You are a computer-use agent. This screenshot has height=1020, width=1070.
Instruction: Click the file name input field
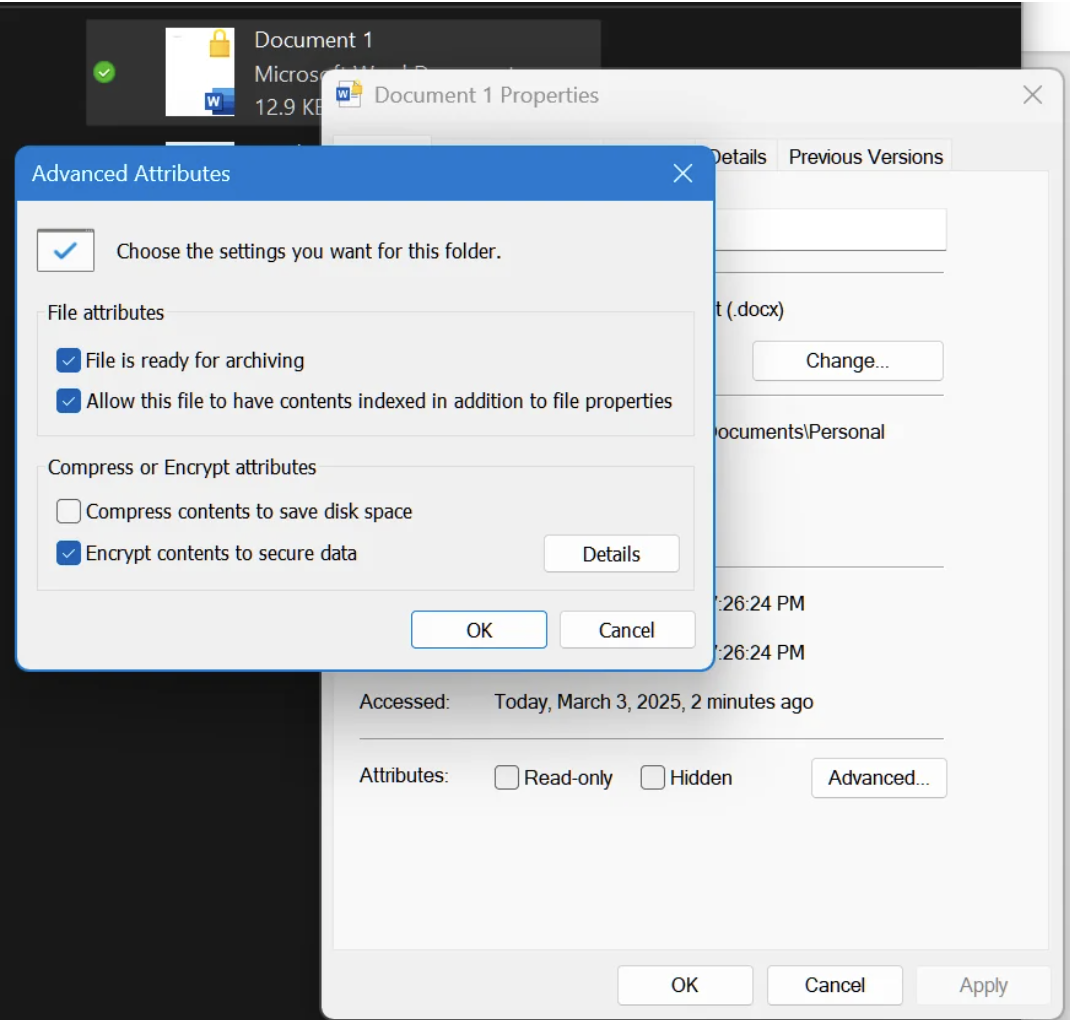click(830, 229)
